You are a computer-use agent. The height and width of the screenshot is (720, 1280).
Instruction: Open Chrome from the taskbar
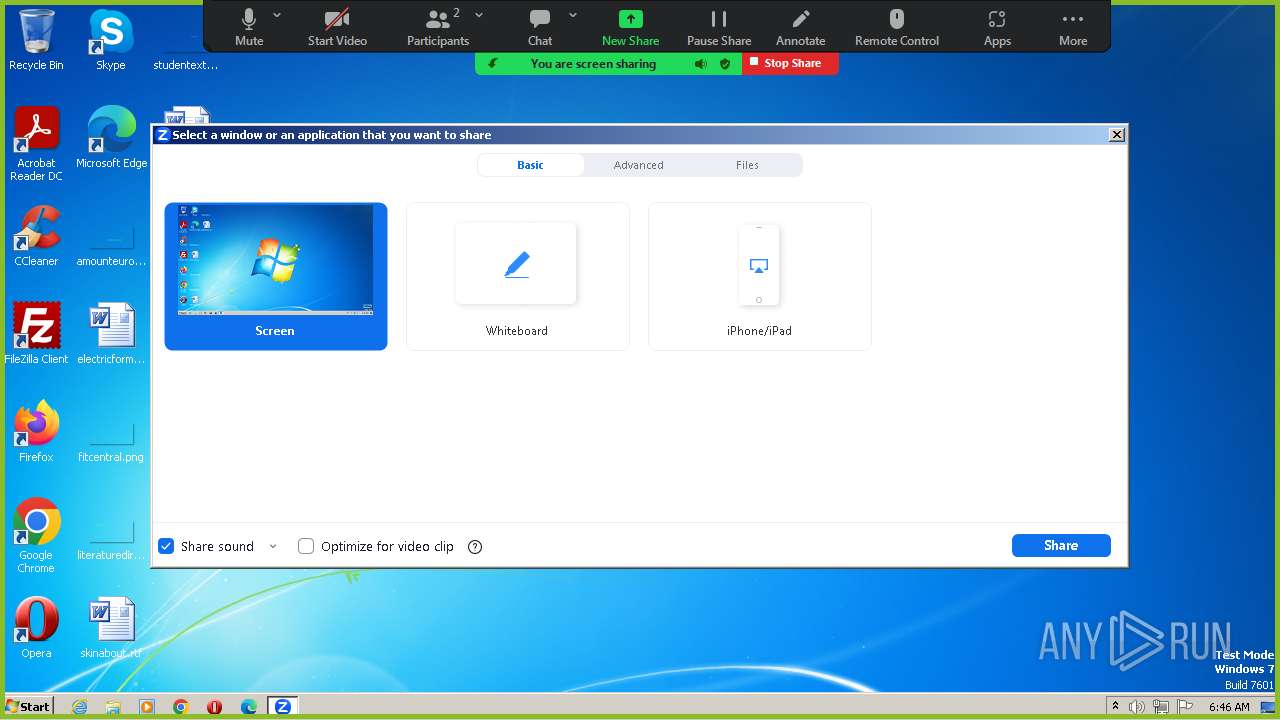[x=181, y=706]
